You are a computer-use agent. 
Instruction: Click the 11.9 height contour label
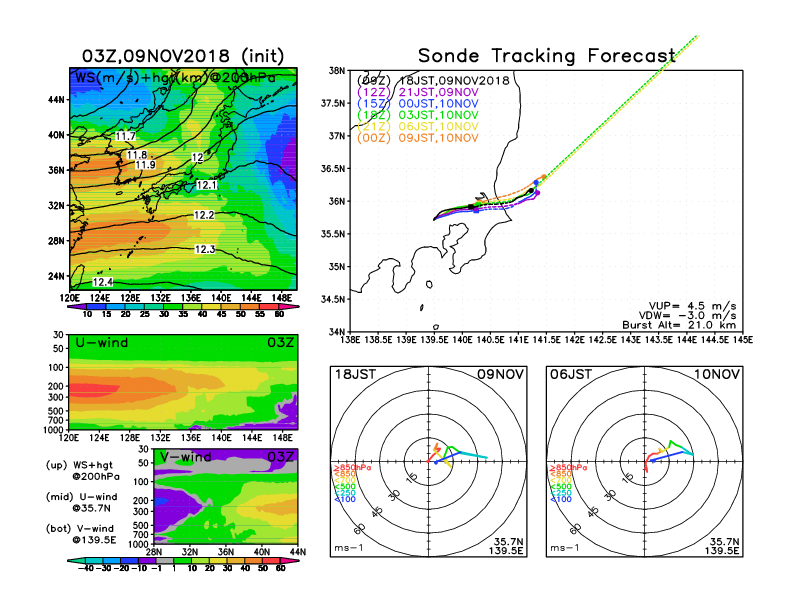point(145,165)
